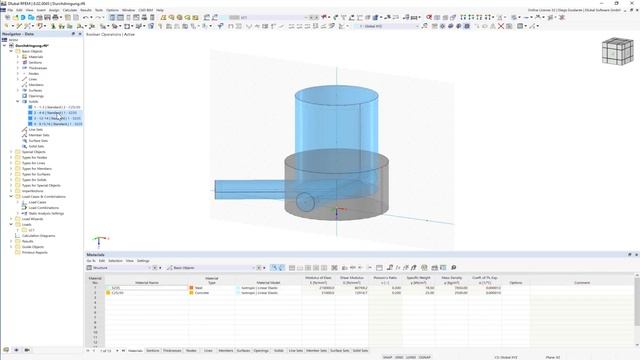Viewport: 640px width, 360px height.
Task: Open the Navigator Views camera icon at panel bottom
Action: [27, 350]
